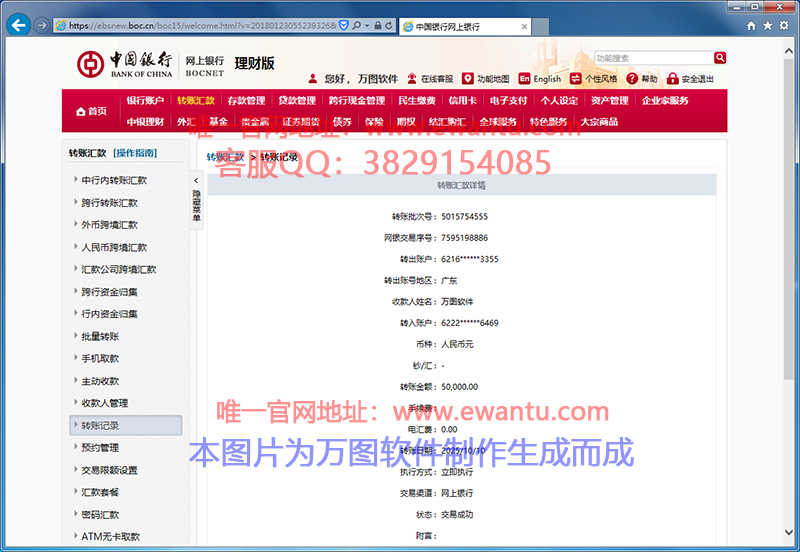Close the 中国银行网上银行 tab

tap(524, 27)
